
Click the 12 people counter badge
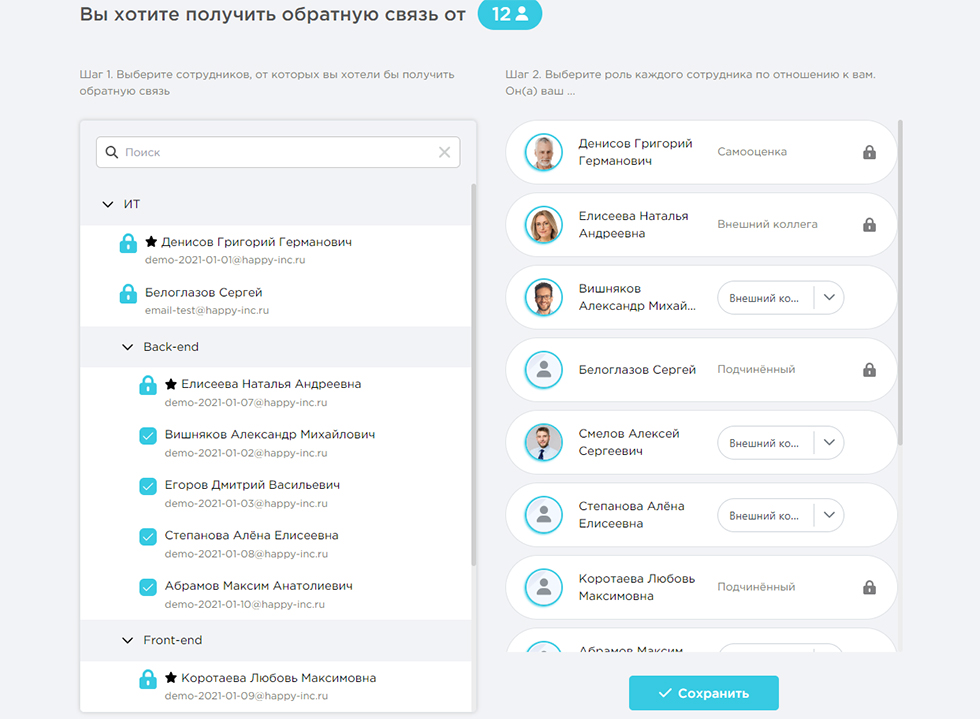[510, 15]
